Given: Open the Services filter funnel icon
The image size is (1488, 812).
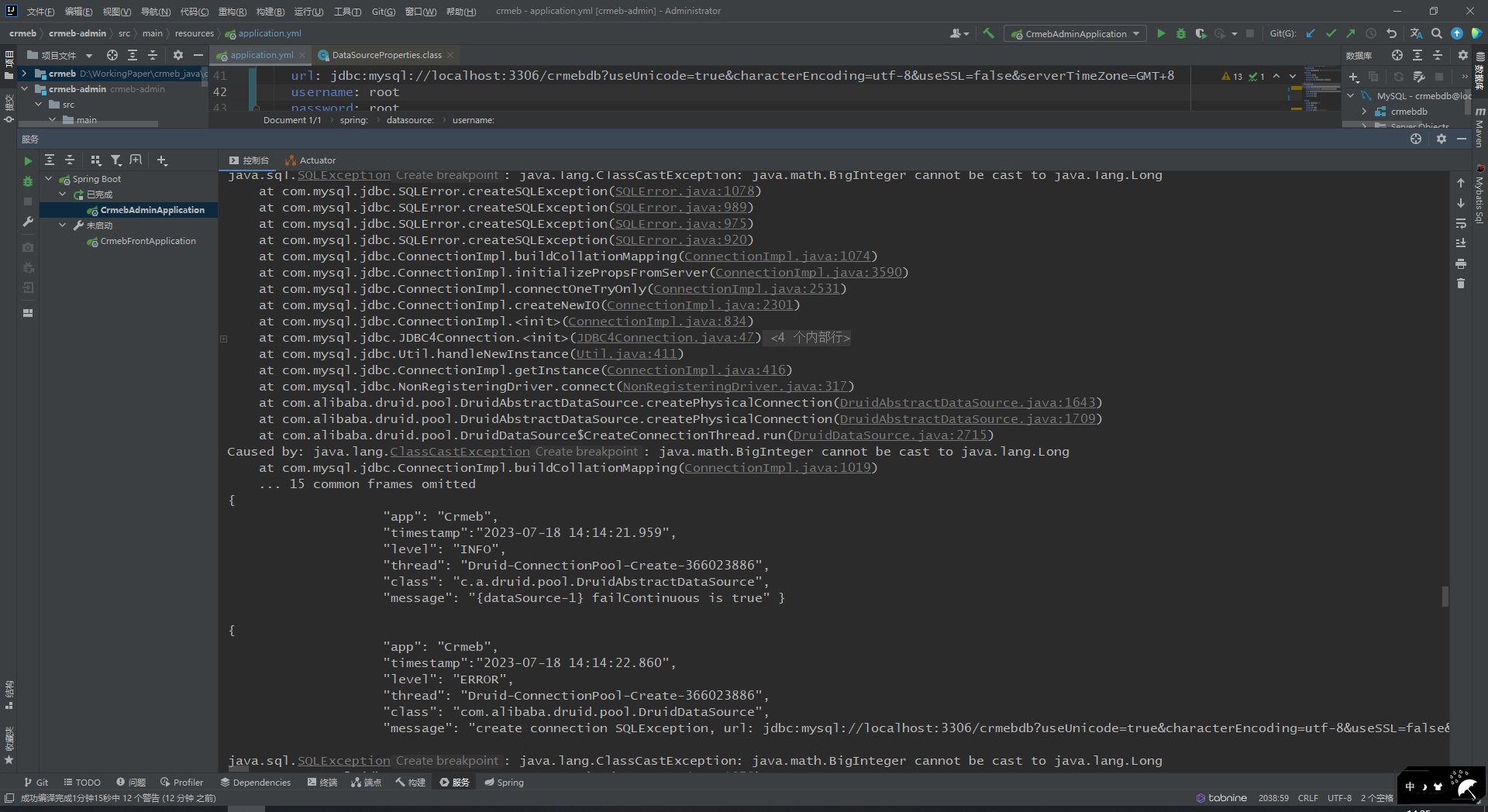Looking at the screenshot, I should 115,160.
